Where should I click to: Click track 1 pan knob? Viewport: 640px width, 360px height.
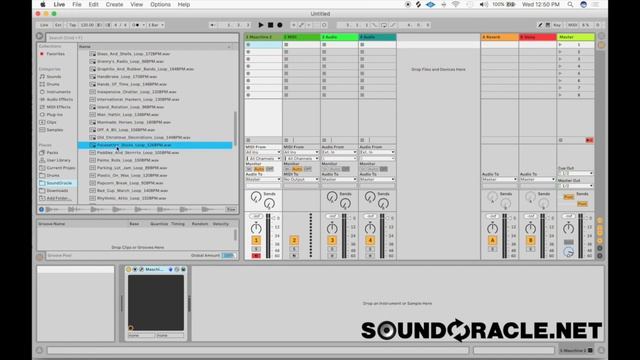pos(256,228)
